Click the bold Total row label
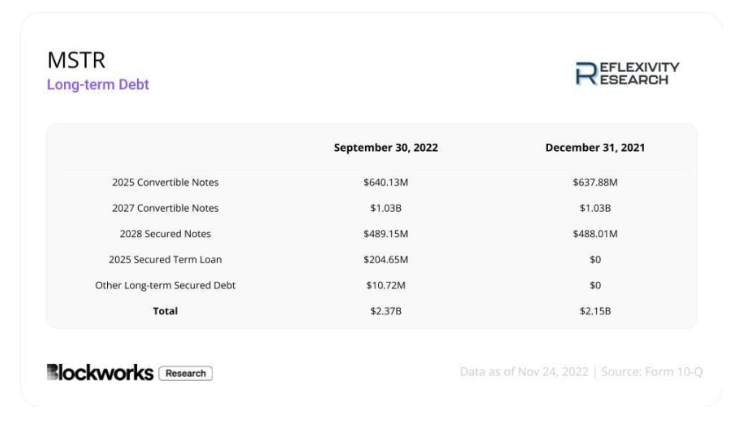 pos(165,311)
